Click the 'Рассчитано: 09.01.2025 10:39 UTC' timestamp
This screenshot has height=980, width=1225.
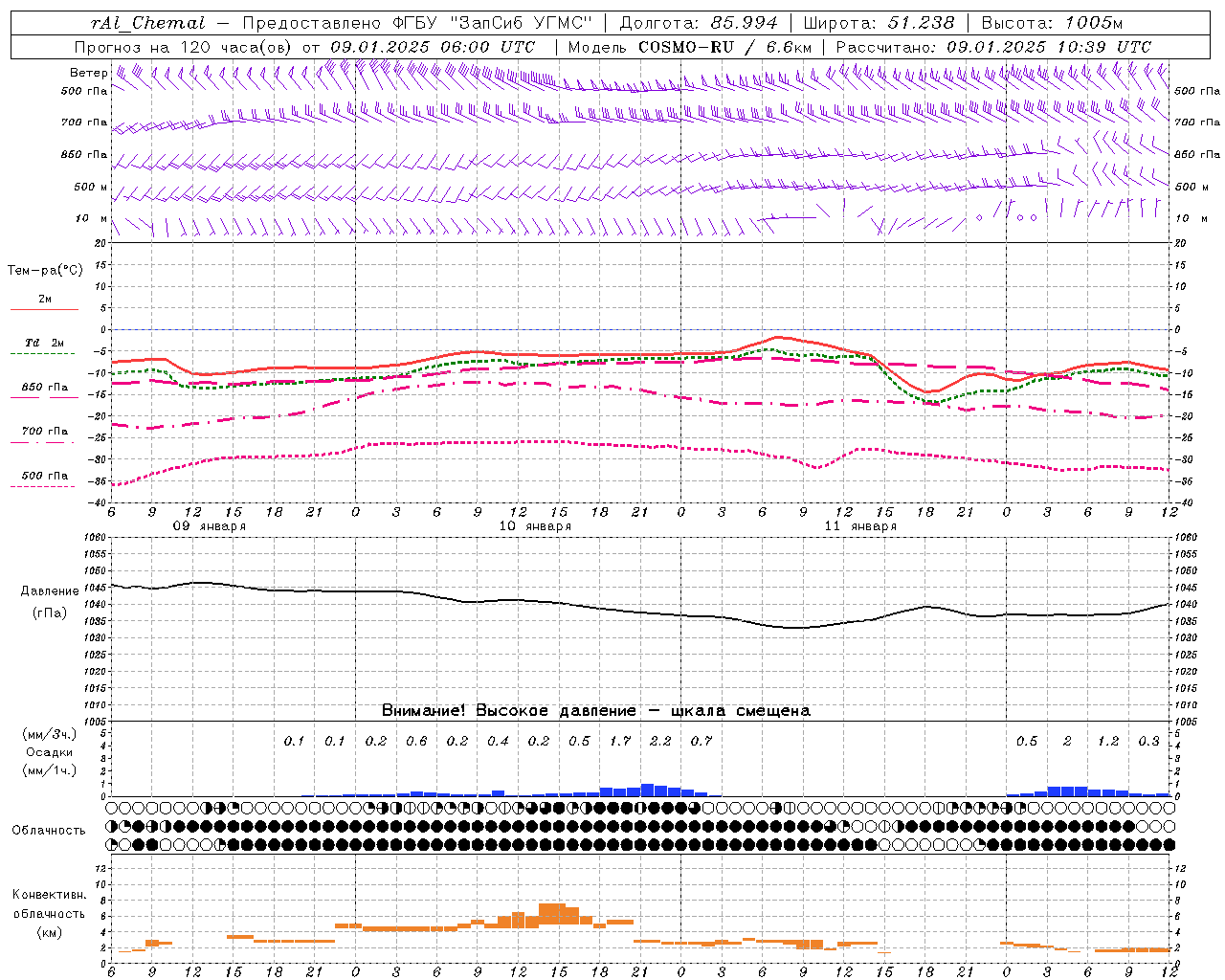(993, 47)
